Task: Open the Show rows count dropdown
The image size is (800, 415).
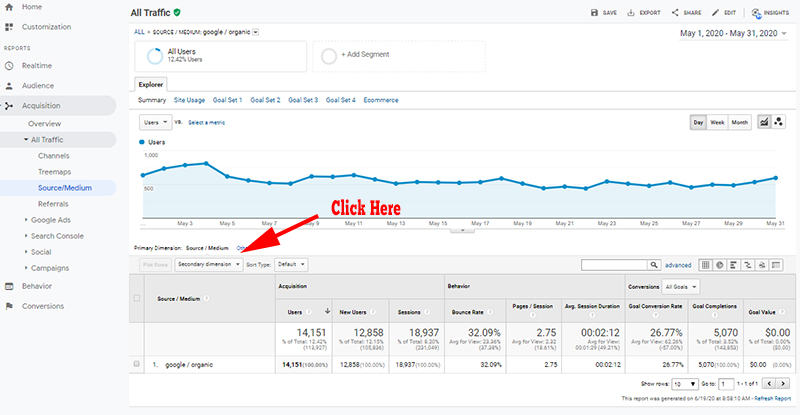Action: tap(685, 384)
